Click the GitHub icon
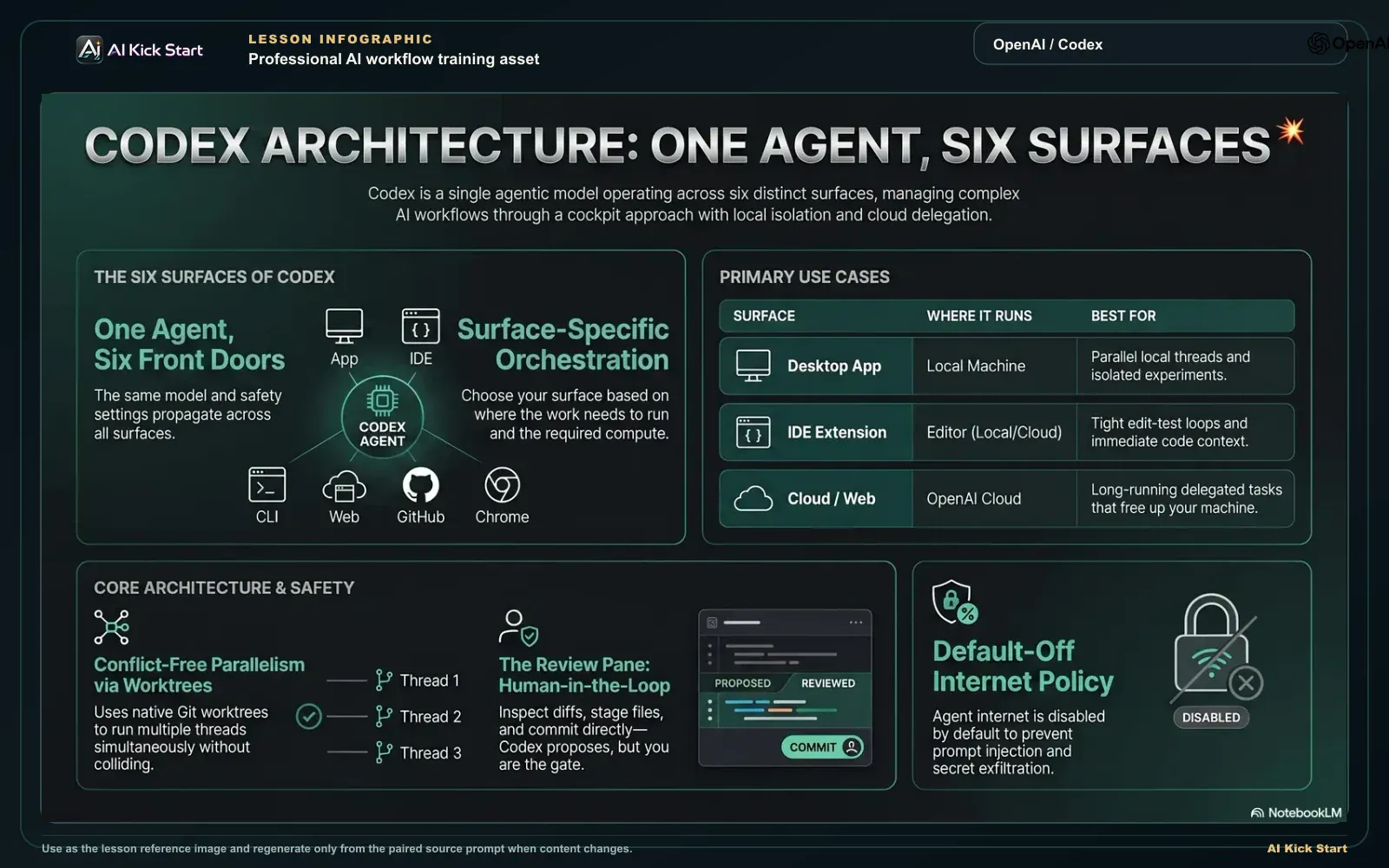Image resolution: width=1389 pixels, height=868 pixels. (421, 485)
